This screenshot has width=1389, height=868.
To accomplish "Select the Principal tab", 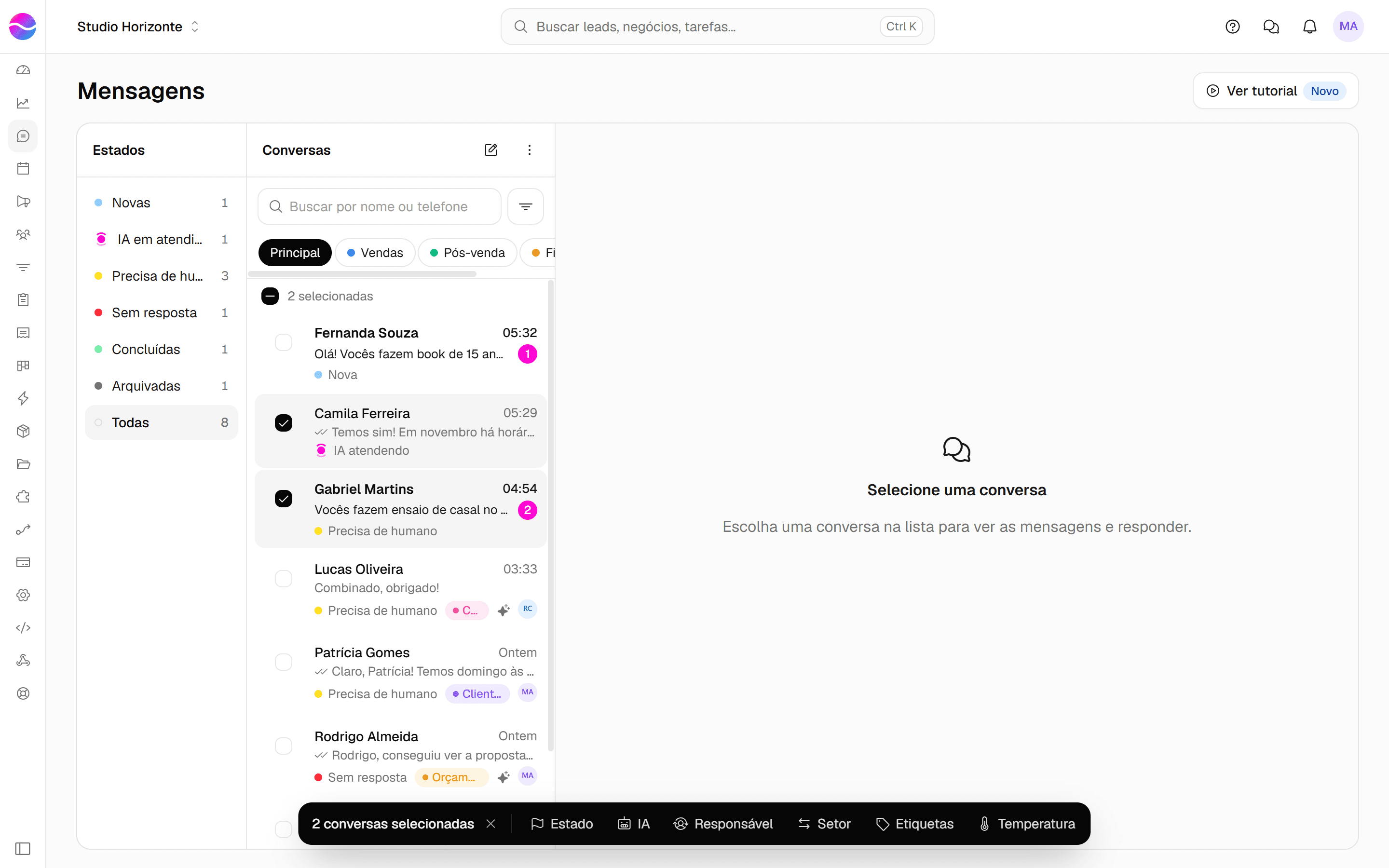I will pos(295,253).
